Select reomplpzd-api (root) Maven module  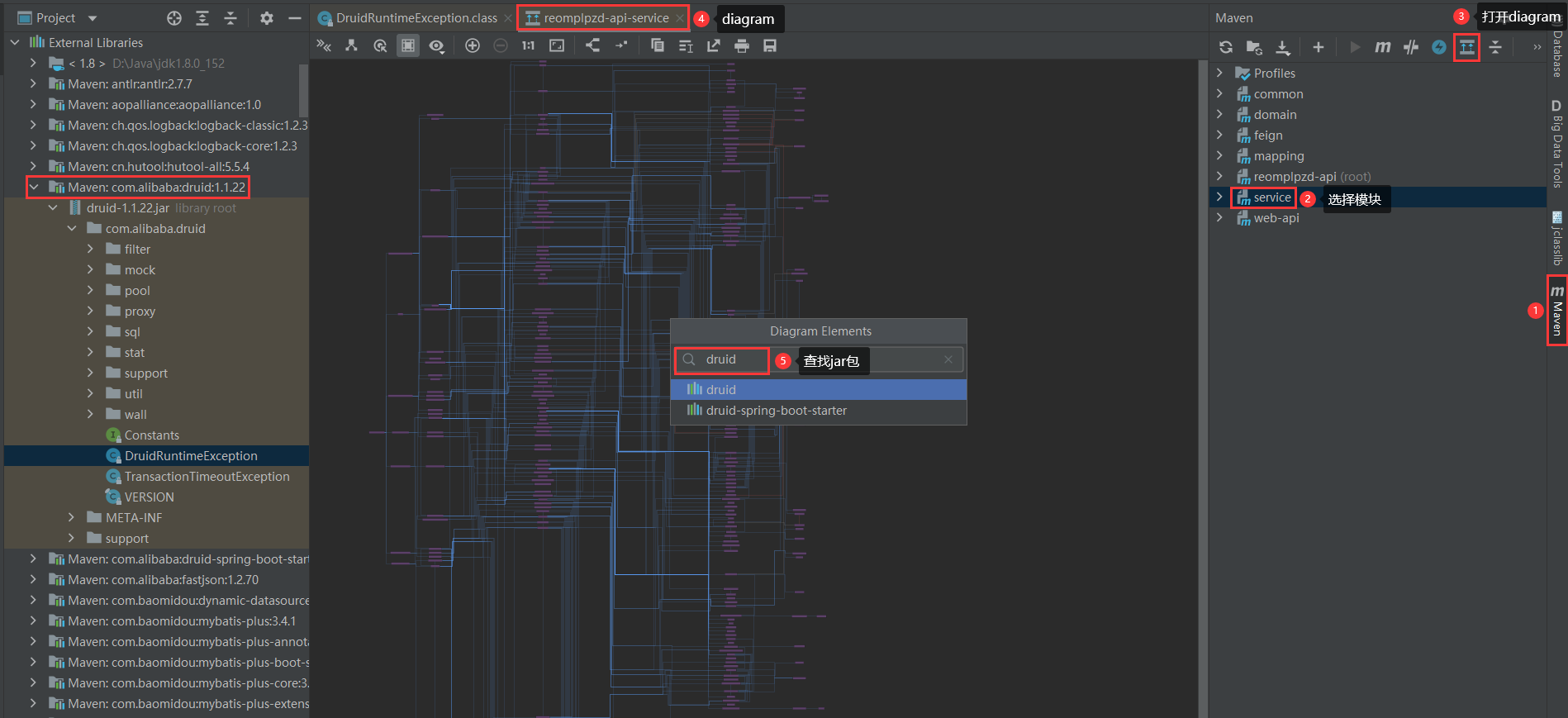point(1312,177)
